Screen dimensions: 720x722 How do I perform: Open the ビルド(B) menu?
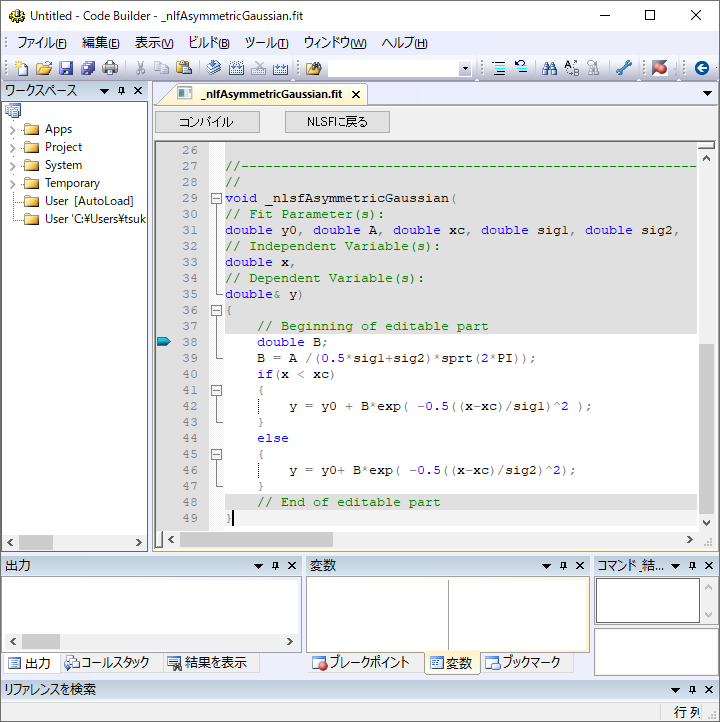(209, 43)
